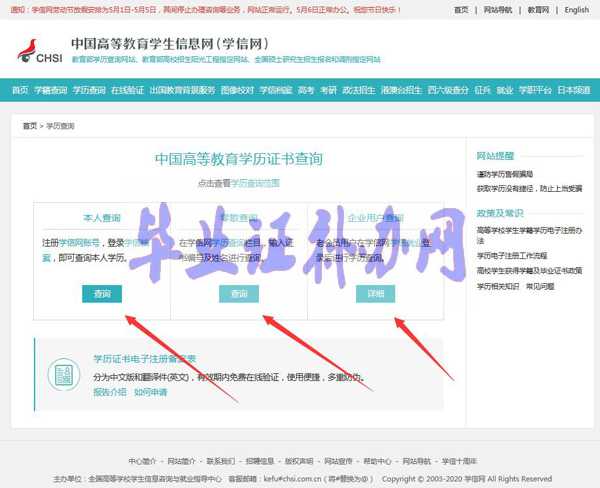The width and height of the screenshot is (600, 488).
Task: Click 首页 in the breadcrumb
Action: pos(30,127)
